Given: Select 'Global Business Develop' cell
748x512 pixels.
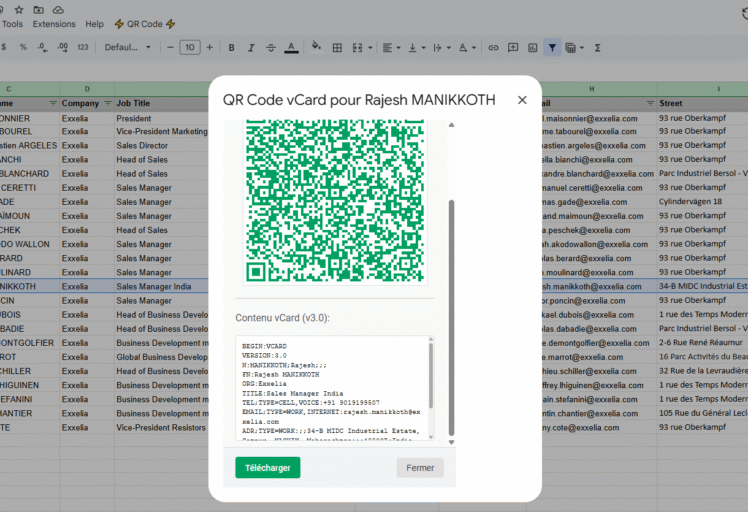Looking at the screenshot, I should [162, 357].
